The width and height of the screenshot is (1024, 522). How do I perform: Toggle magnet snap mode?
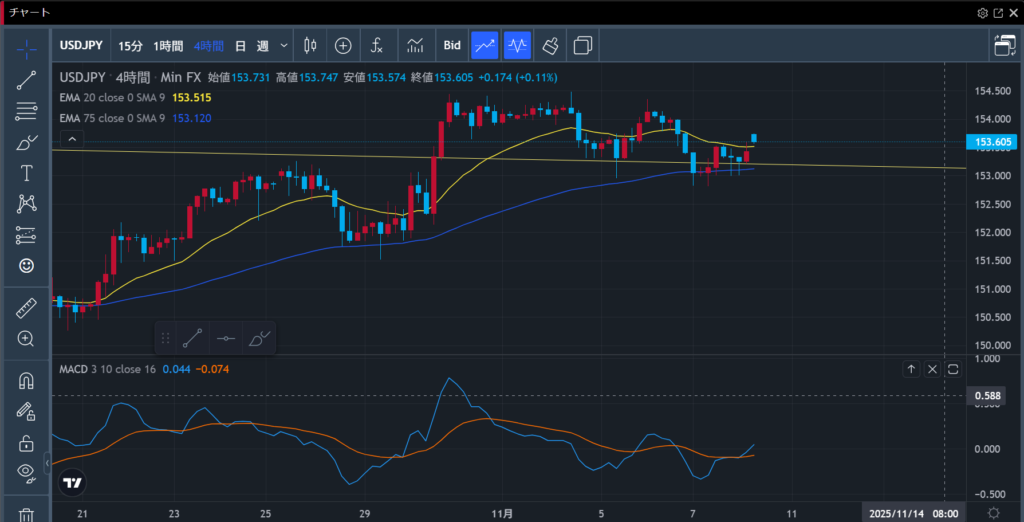(x=27, y=381)
